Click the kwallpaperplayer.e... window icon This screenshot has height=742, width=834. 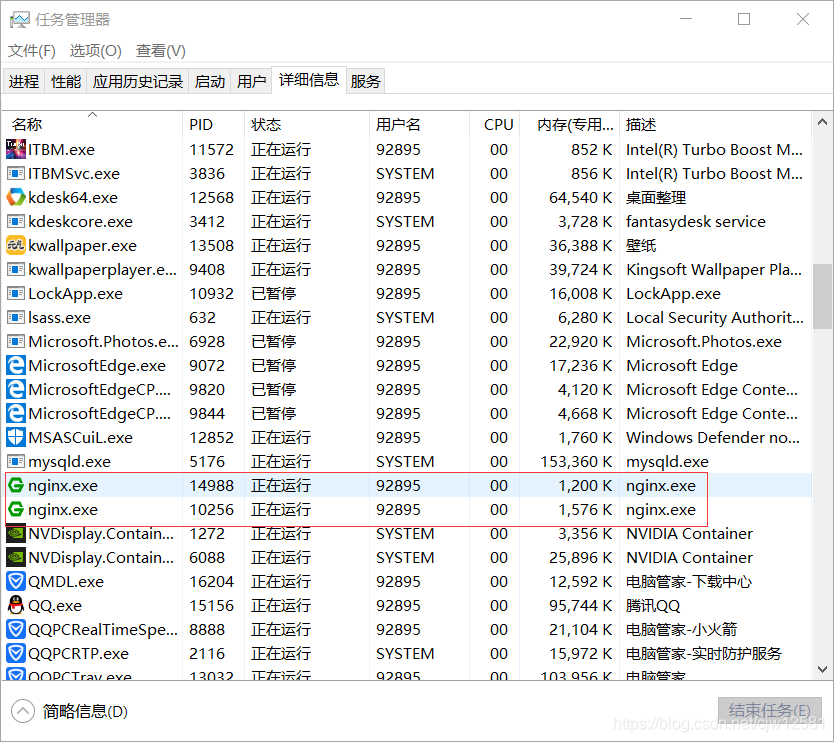(x=15, y=270)
